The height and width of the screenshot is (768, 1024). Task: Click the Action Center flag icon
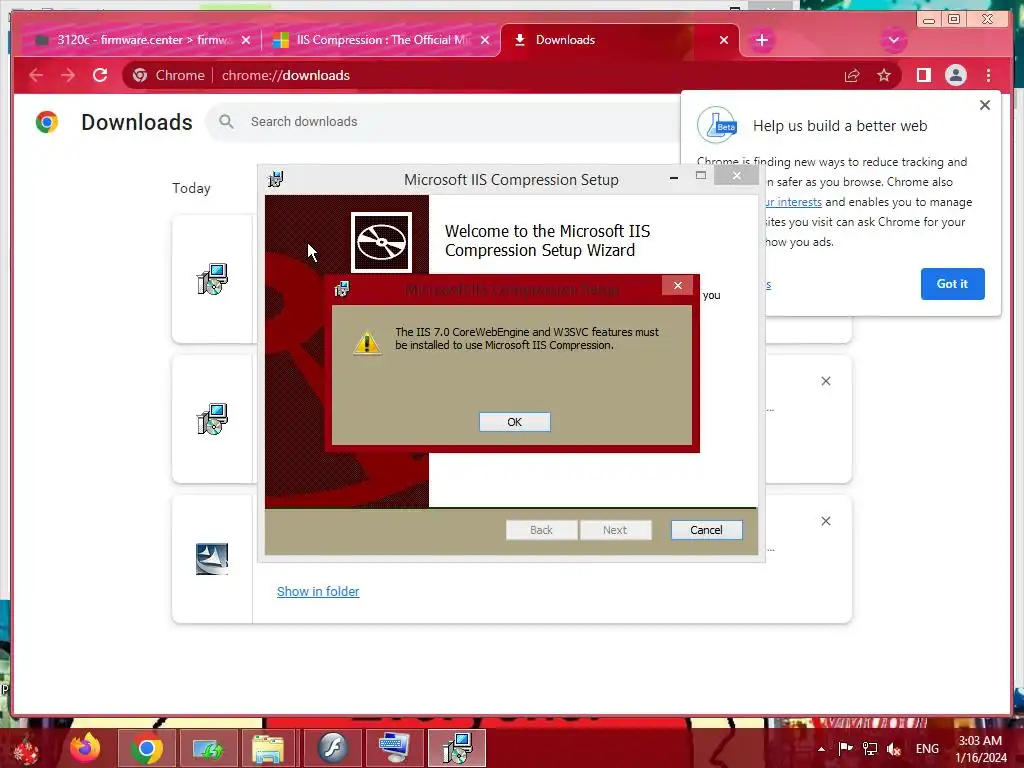pos(845,749)
